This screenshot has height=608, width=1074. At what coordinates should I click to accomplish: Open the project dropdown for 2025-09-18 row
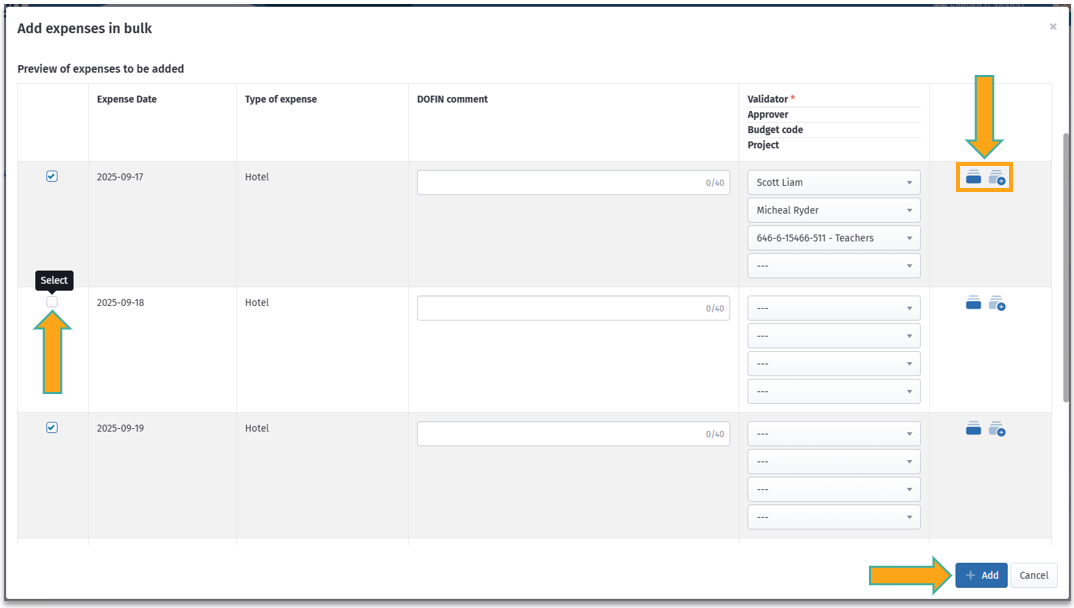(x=834, y=392)
